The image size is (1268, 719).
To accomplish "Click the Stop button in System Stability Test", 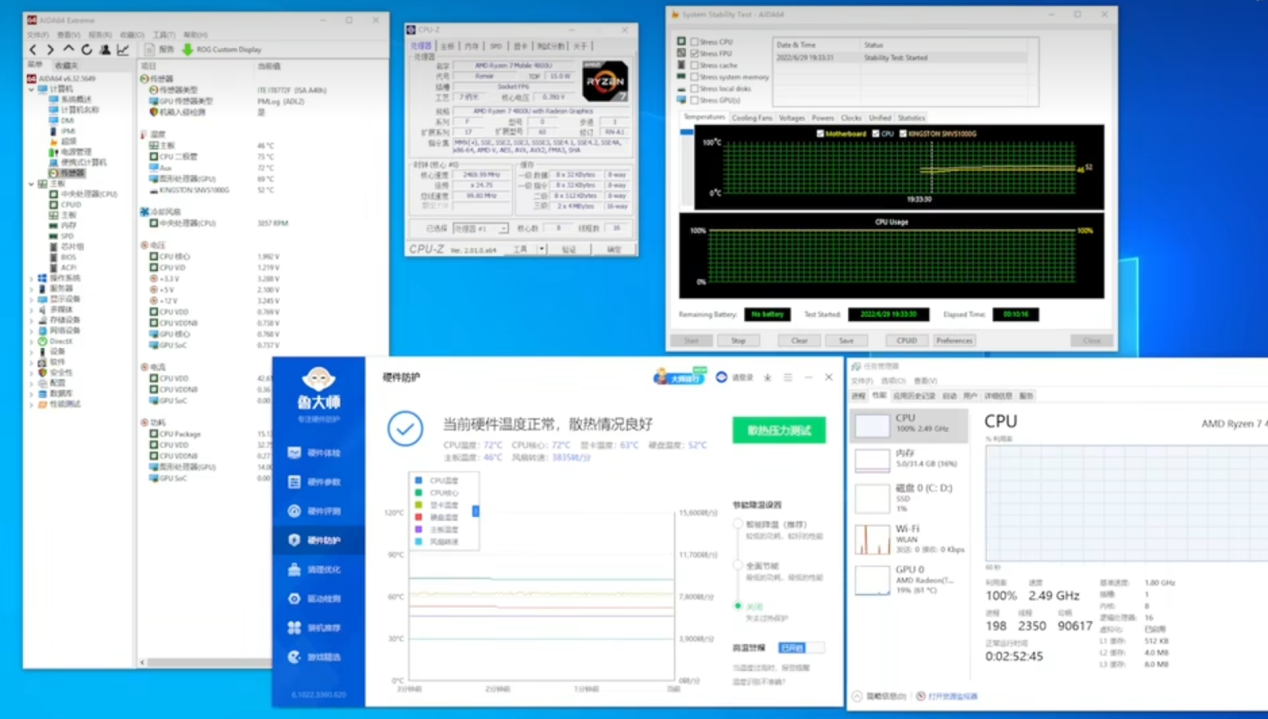I will (740, 340).
